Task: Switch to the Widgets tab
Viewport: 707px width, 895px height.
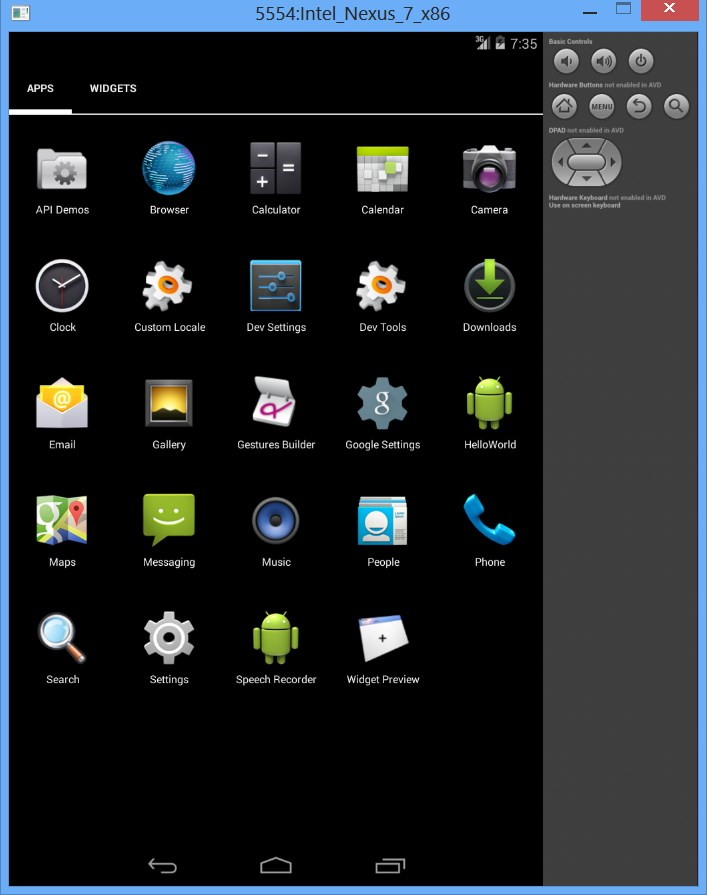Action: tap(113, 89)
